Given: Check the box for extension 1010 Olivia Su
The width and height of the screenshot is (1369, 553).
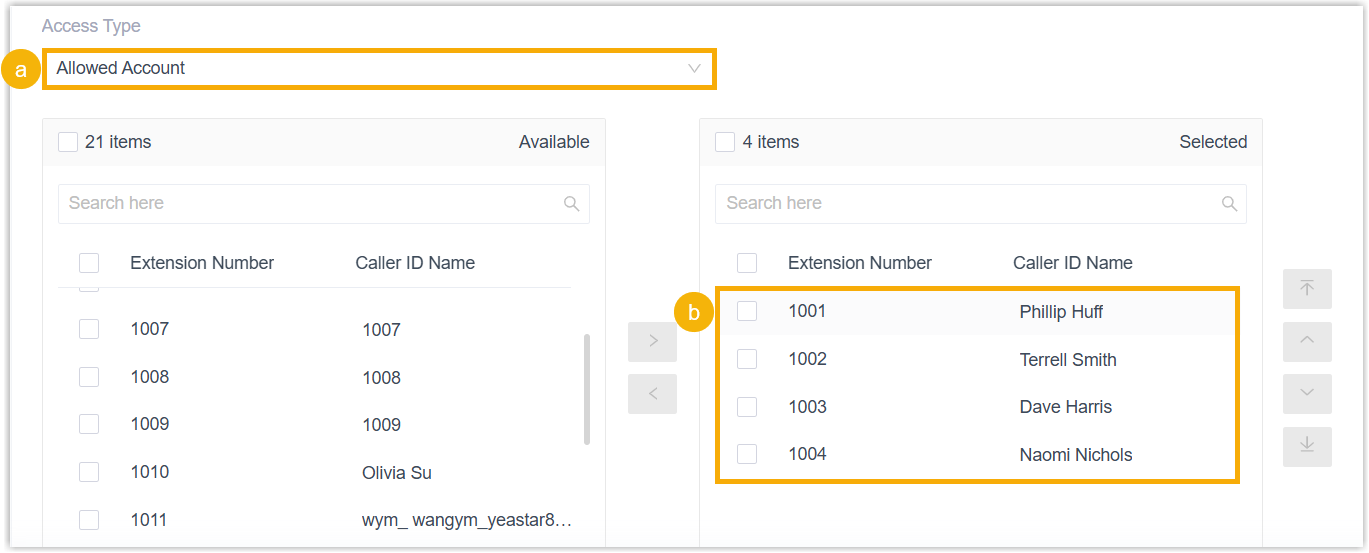Looking at the screenshot, I should click(89, 472).
